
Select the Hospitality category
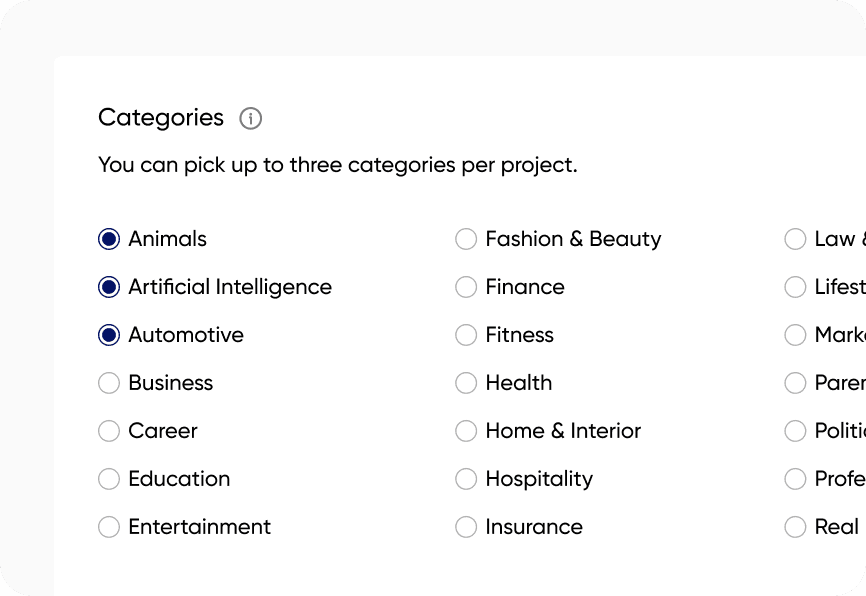[x=466, y=479]
